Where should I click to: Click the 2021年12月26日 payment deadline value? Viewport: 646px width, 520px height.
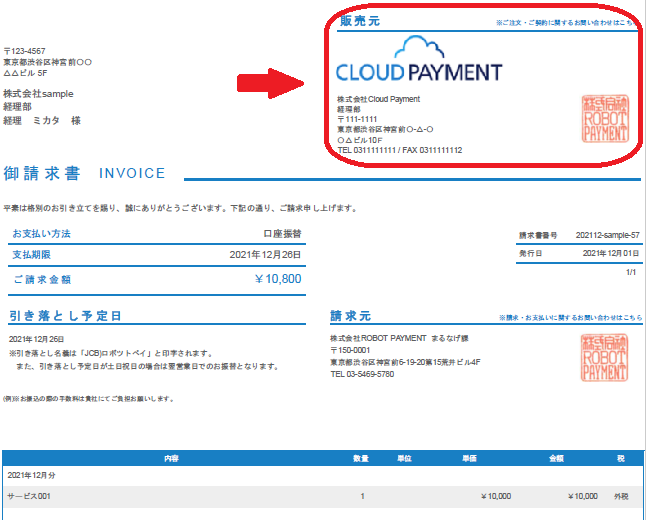coord(265,255)
